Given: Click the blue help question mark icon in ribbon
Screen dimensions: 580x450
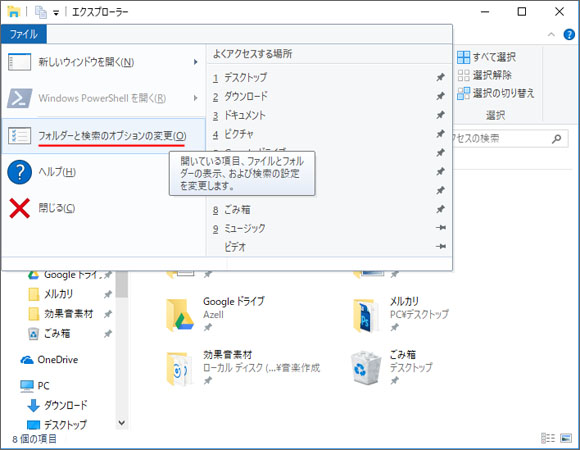Looking at the screenshot, I should pyautogui.click(x=569, y=34).
